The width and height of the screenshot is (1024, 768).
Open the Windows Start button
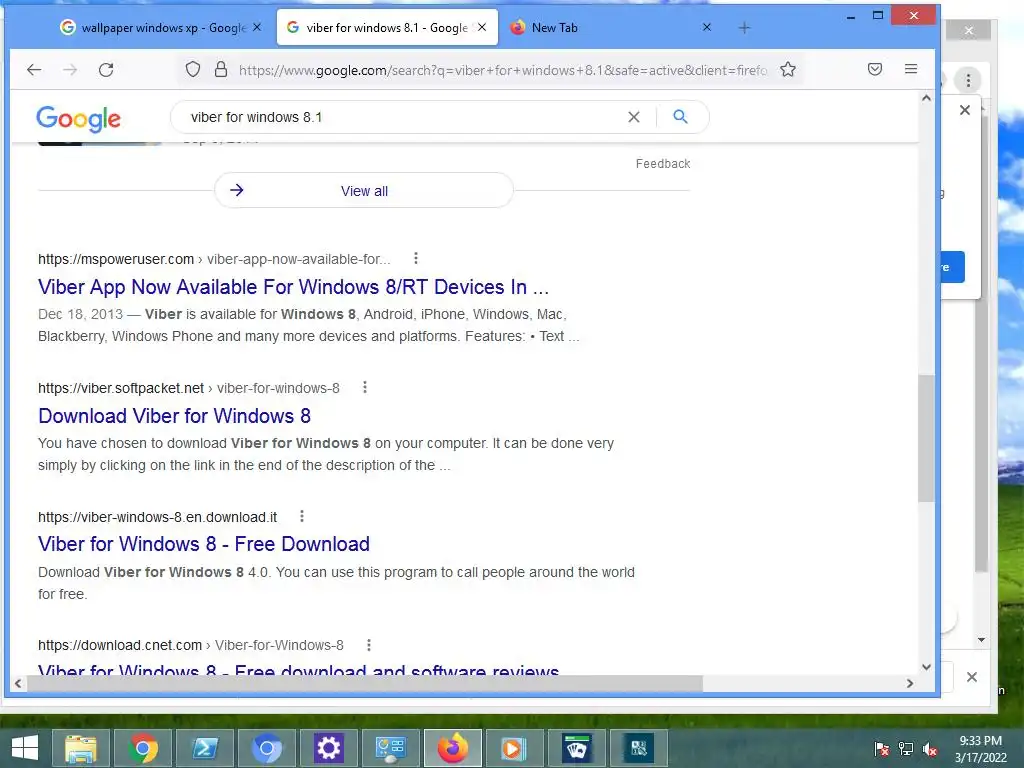coord(25,748)
